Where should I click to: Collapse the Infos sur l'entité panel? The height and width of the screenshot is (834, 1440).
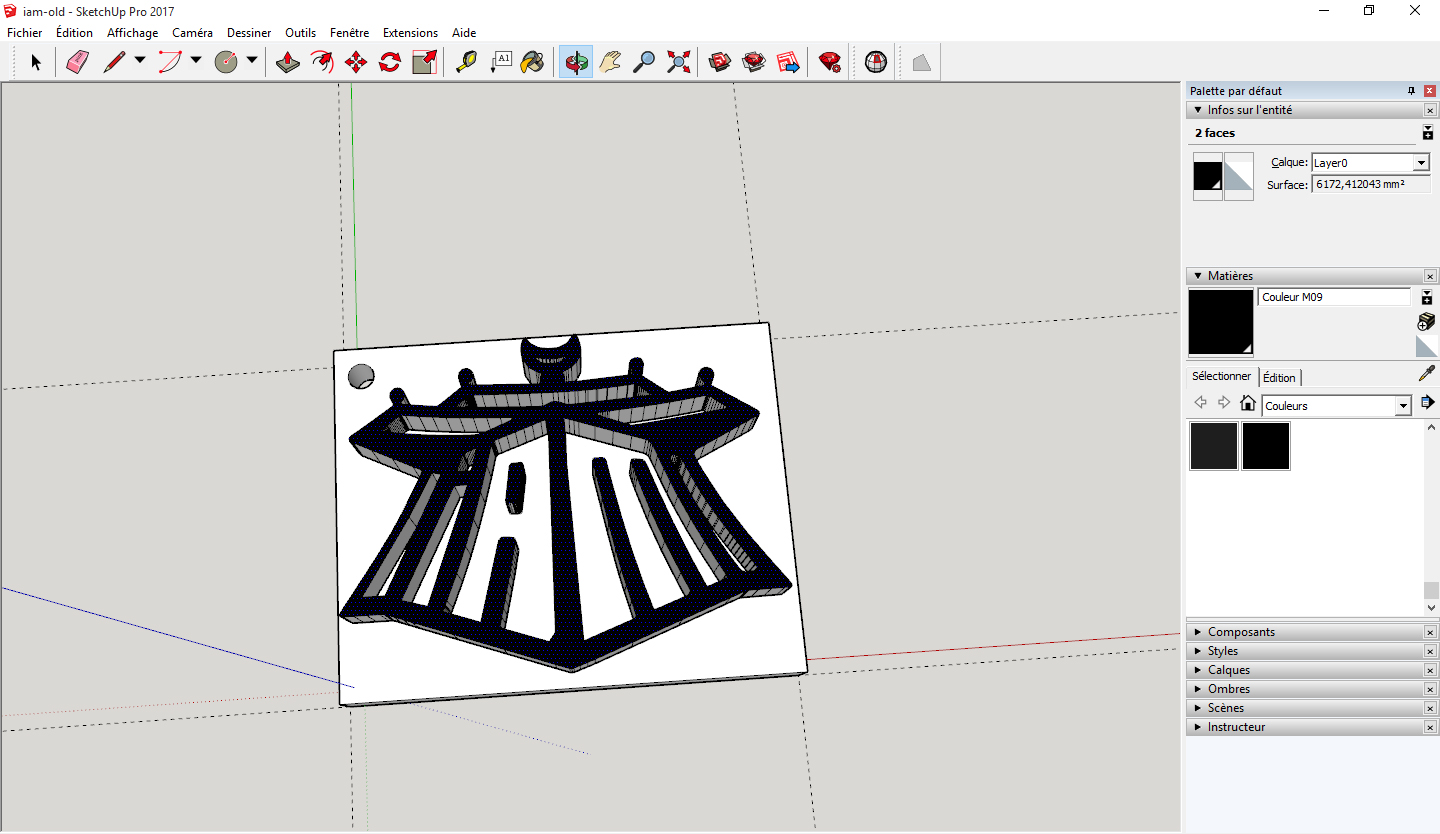click(x=1197, y=110)
